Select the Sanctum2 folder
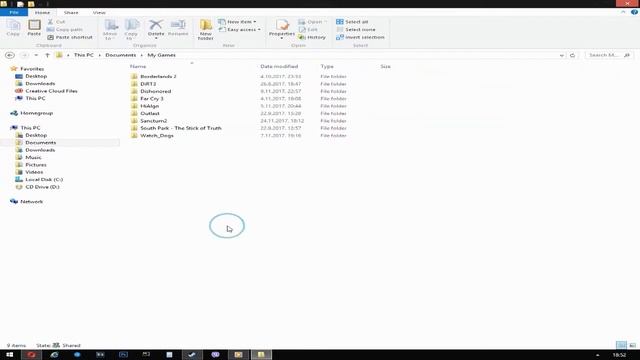The width and height of the screenshot is (640, 360). (153, 120)
